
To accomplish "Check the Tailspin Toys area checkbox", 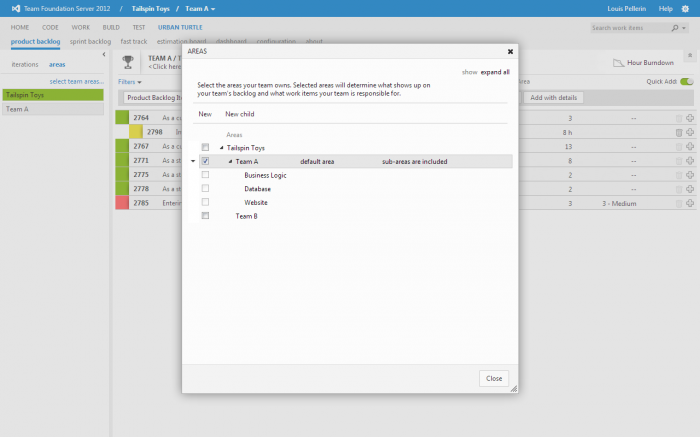I will pyautogui.click(x=205, y=147).
